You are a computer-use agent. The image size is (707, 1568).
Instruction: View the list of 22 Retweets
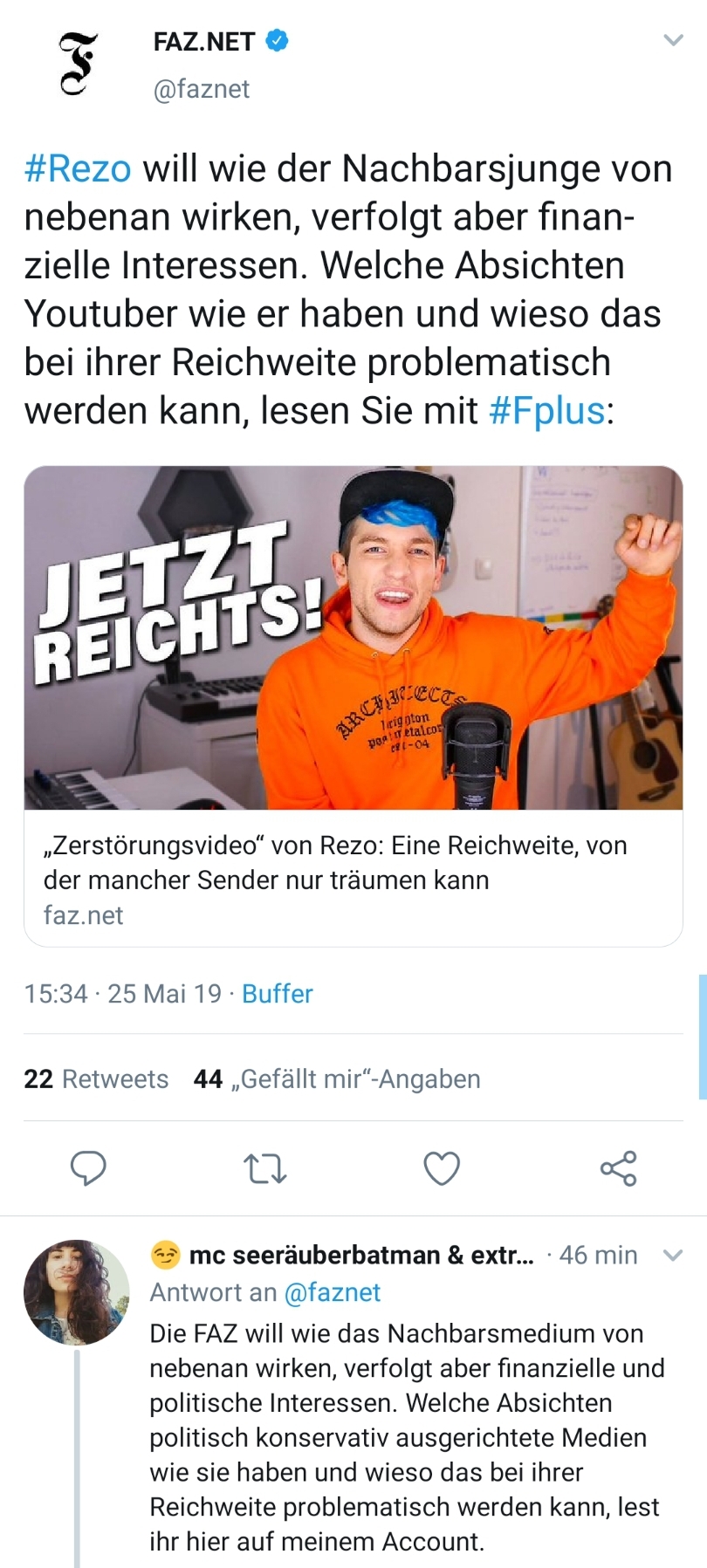coord(96,1078)
